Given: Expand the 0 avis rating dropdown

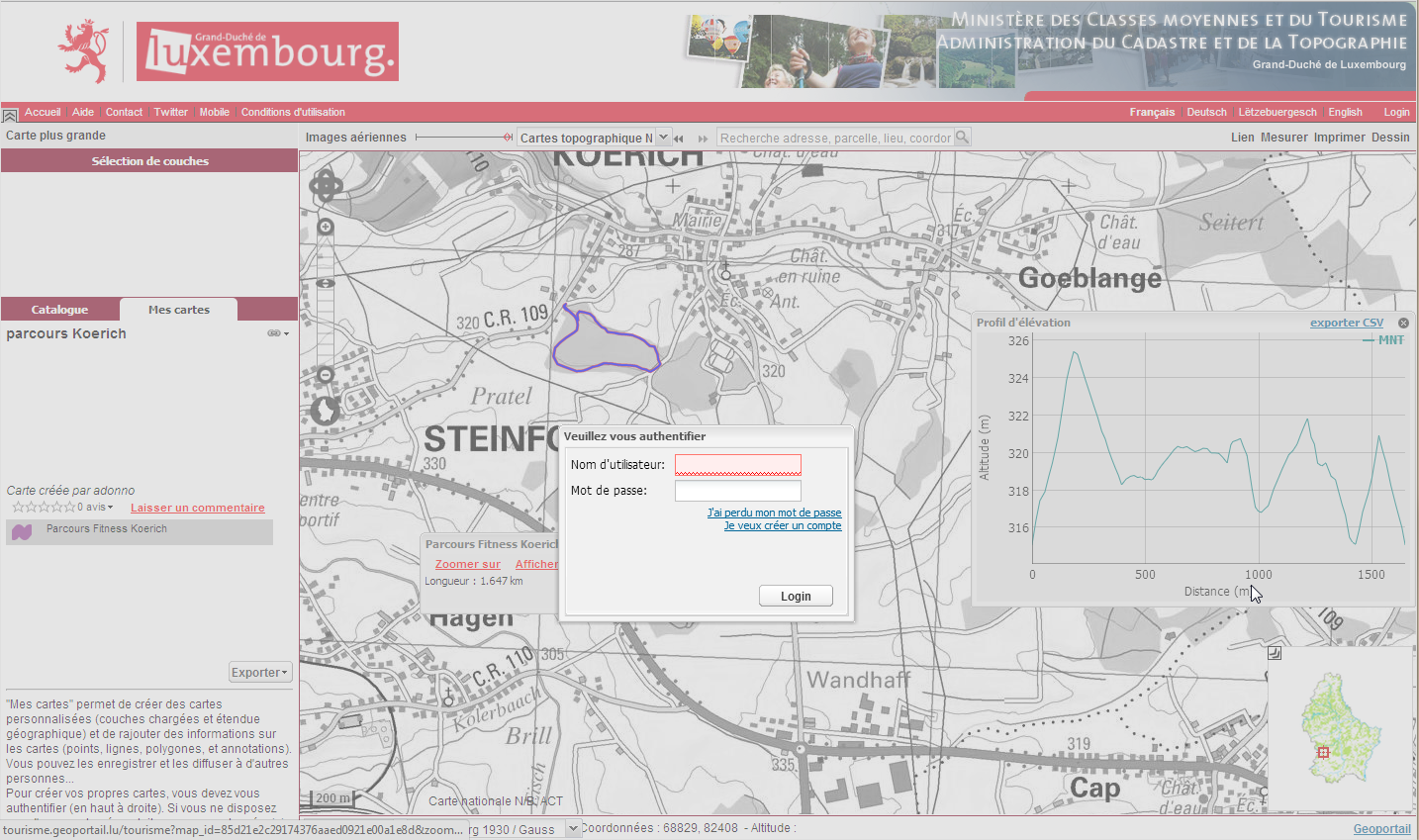Looking at the screenshot, I should pyautogui.click(x=110, y=508).
